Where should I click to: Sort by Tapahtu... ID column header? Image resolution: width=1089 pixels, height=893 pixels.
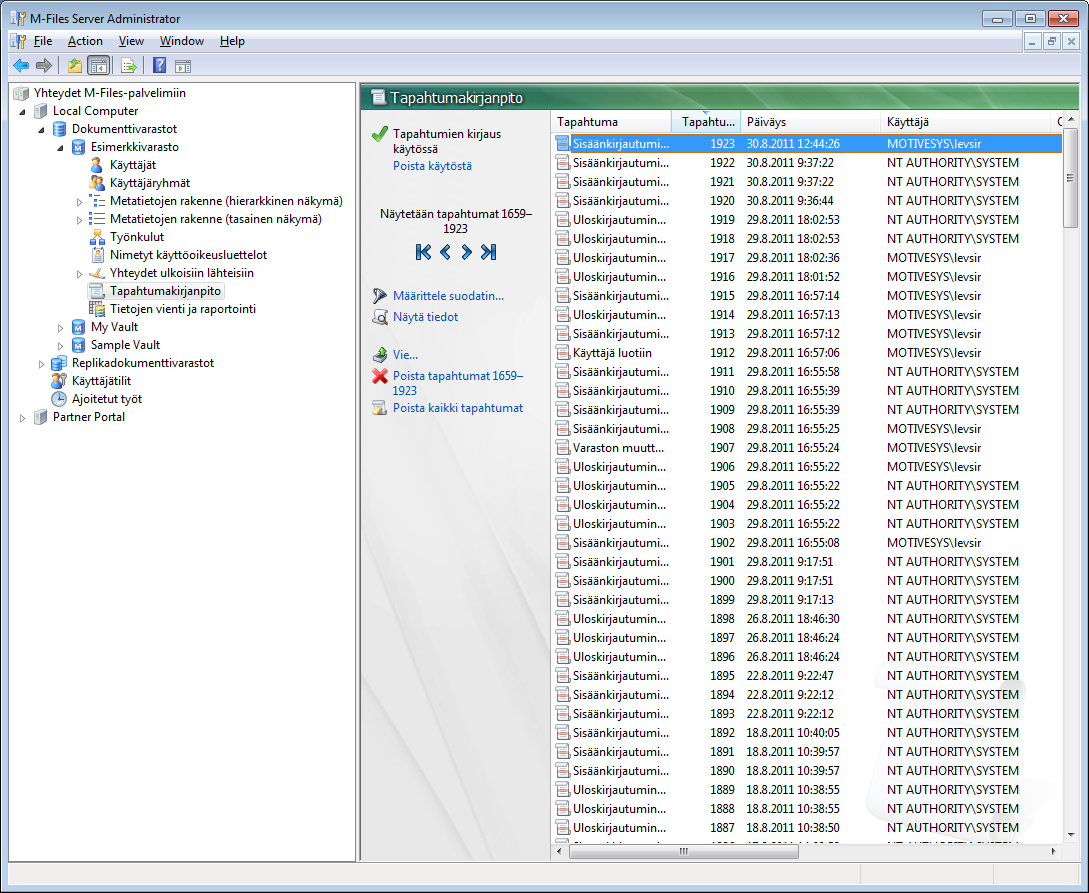point(706,122)
